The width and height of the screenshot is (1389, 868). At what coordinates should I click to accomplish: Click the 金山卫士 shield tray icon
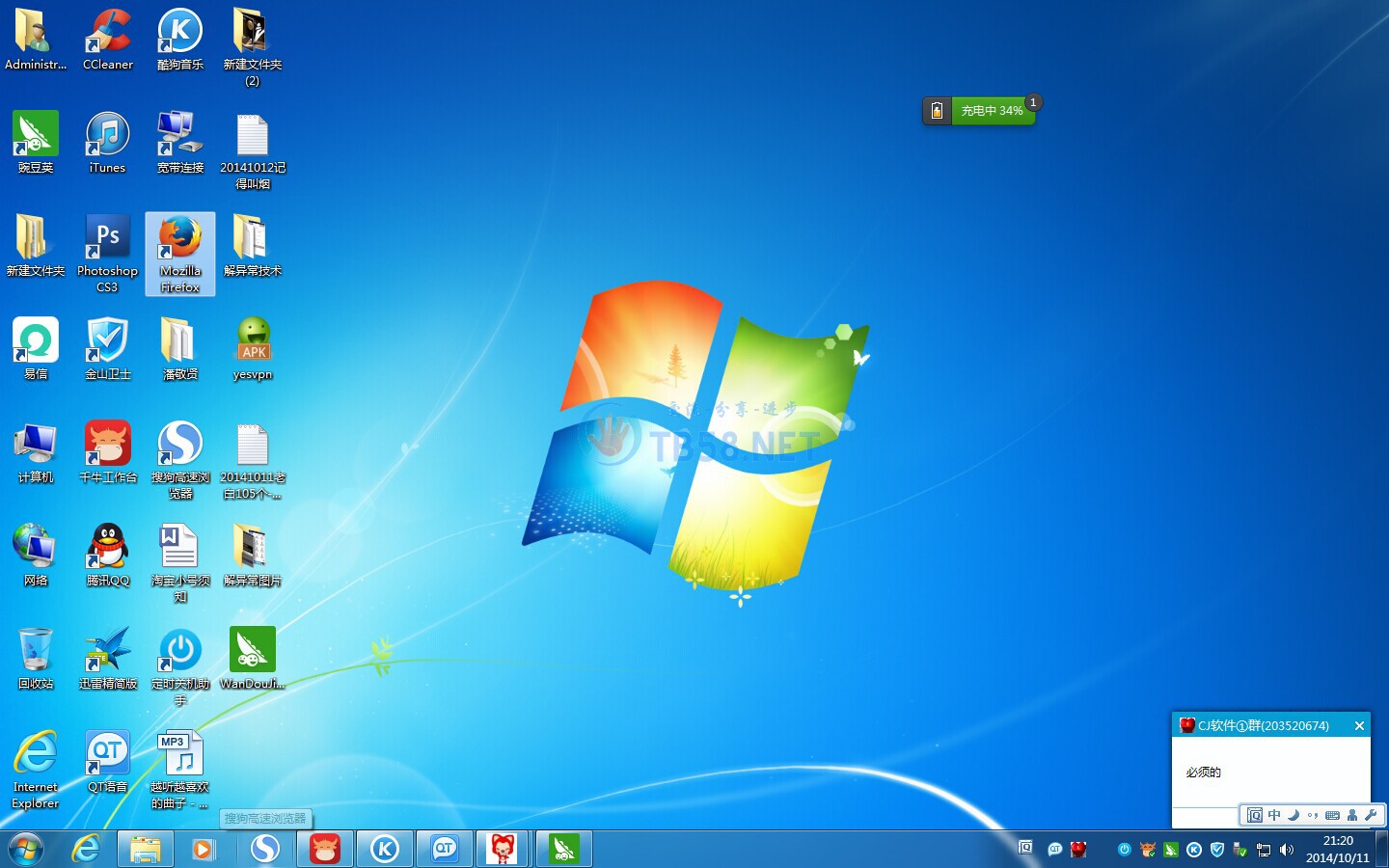(1217, 850)
